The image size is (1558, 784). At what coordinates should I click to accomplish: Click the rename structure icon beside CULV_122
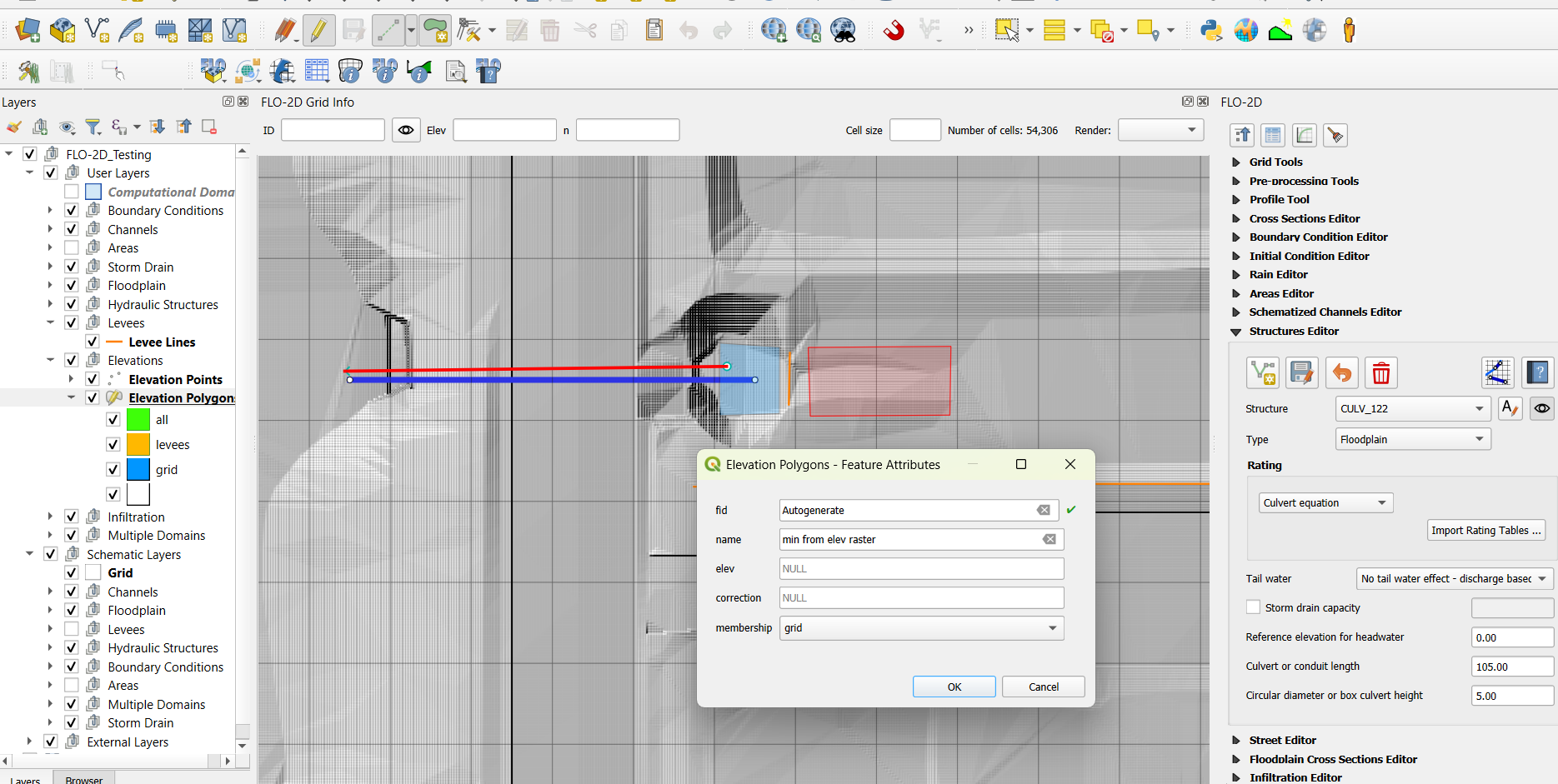pyautogui.click(x=1509, y=408)
